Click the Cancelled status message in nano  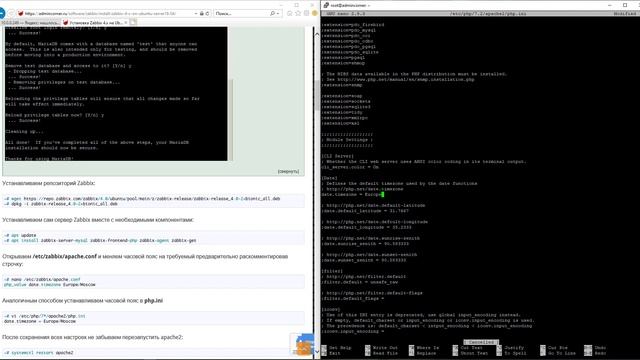[481, 342]
